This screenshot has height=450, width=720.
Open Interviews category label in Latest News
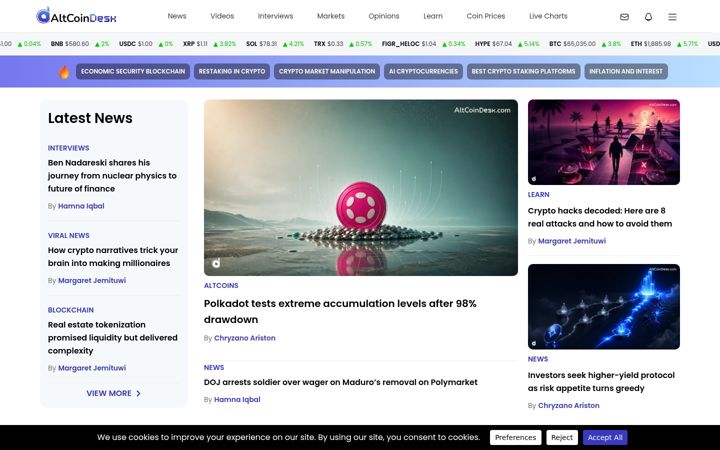pos(68,148)
